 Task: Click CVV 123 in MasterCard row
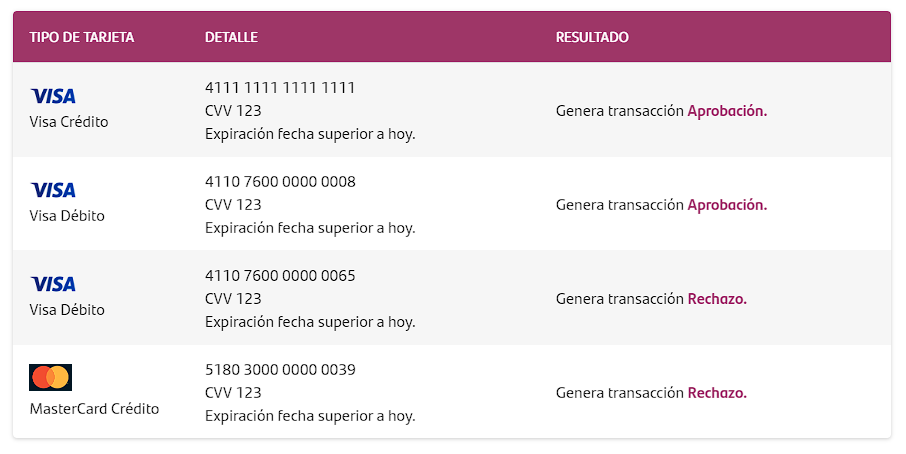click(x=233, y=393)
